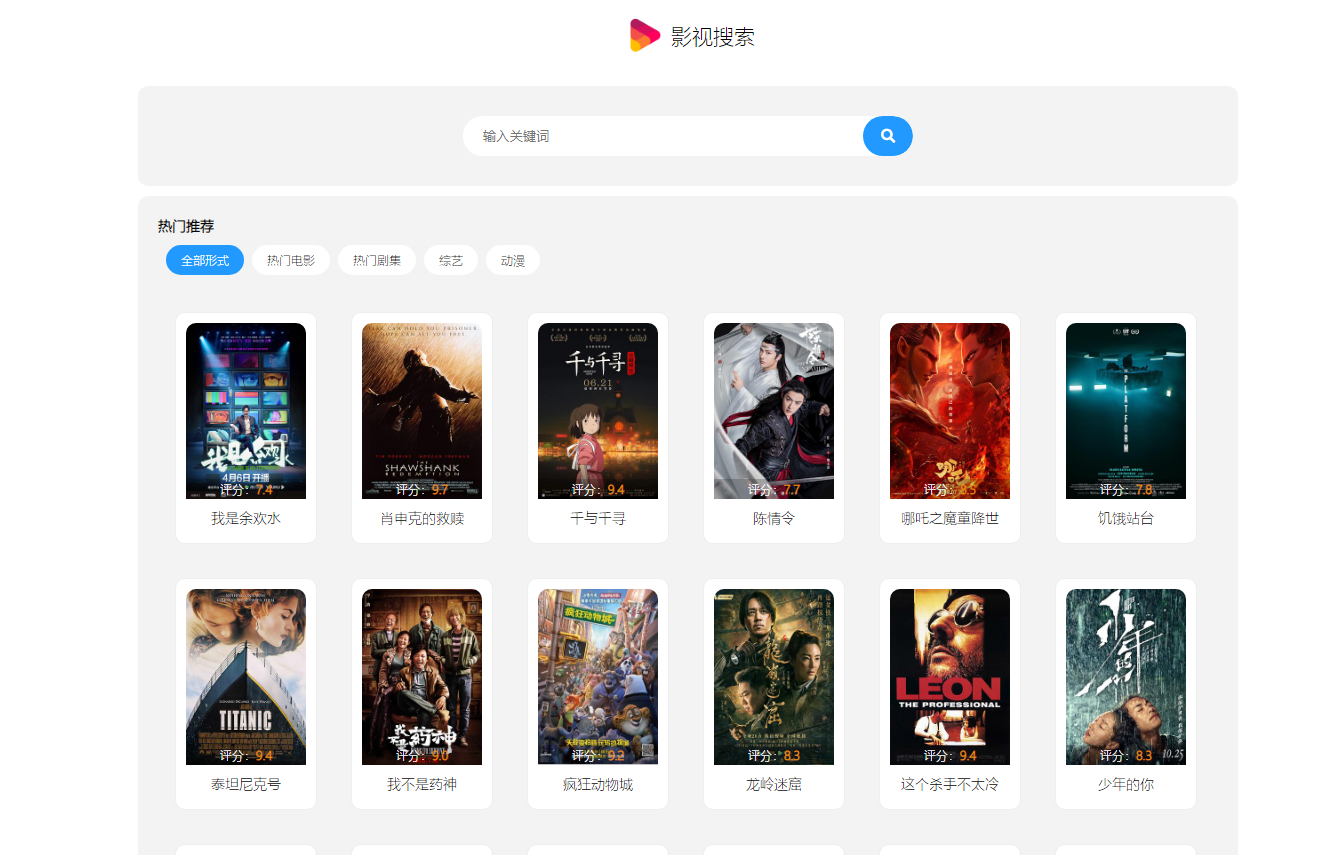Click the title text 这个杀手不太冷
1330x855 pixels.
pos(950,785)
